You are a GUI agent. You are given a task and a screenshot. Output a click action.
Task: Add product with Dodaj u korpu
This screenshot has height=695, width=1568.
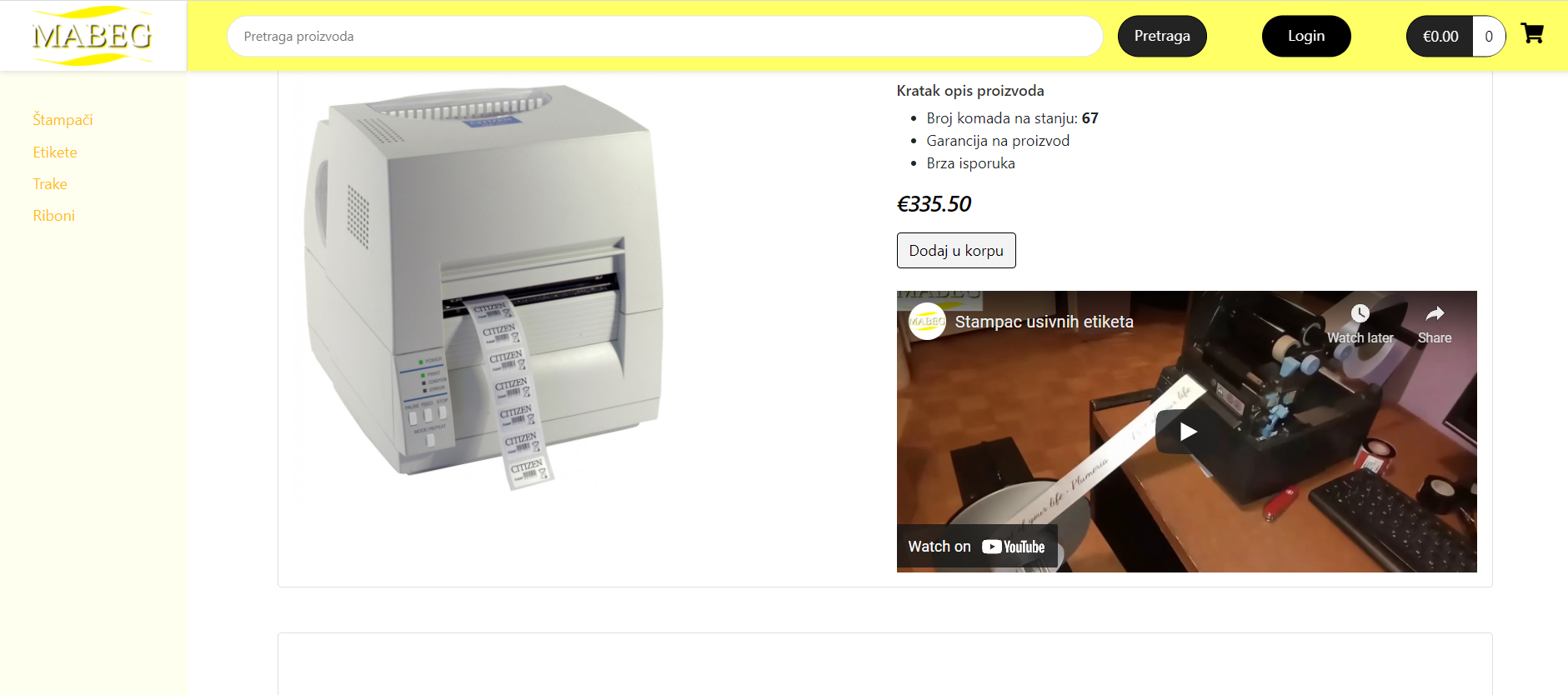tap(956, 251)
